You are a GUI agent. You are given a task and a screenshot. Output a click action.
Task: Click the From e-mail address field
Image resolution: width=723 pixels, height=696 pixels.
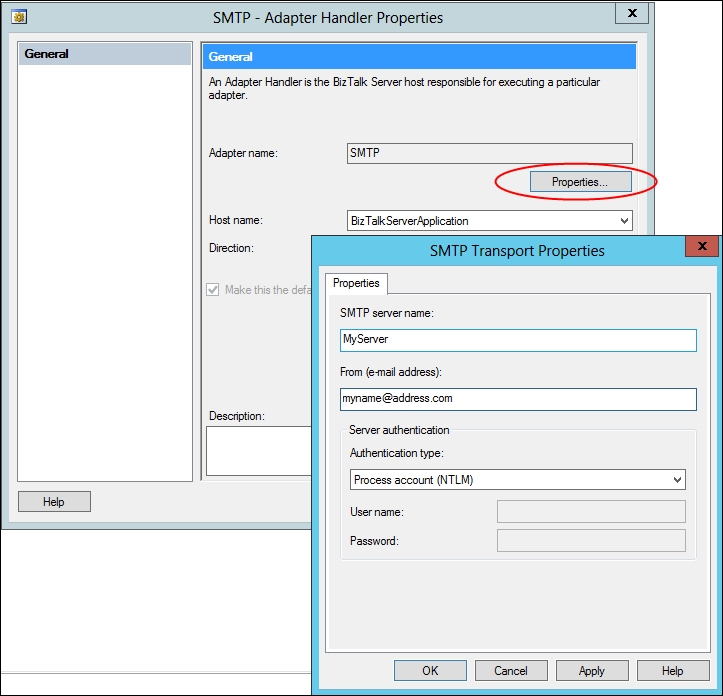point(518,399)
